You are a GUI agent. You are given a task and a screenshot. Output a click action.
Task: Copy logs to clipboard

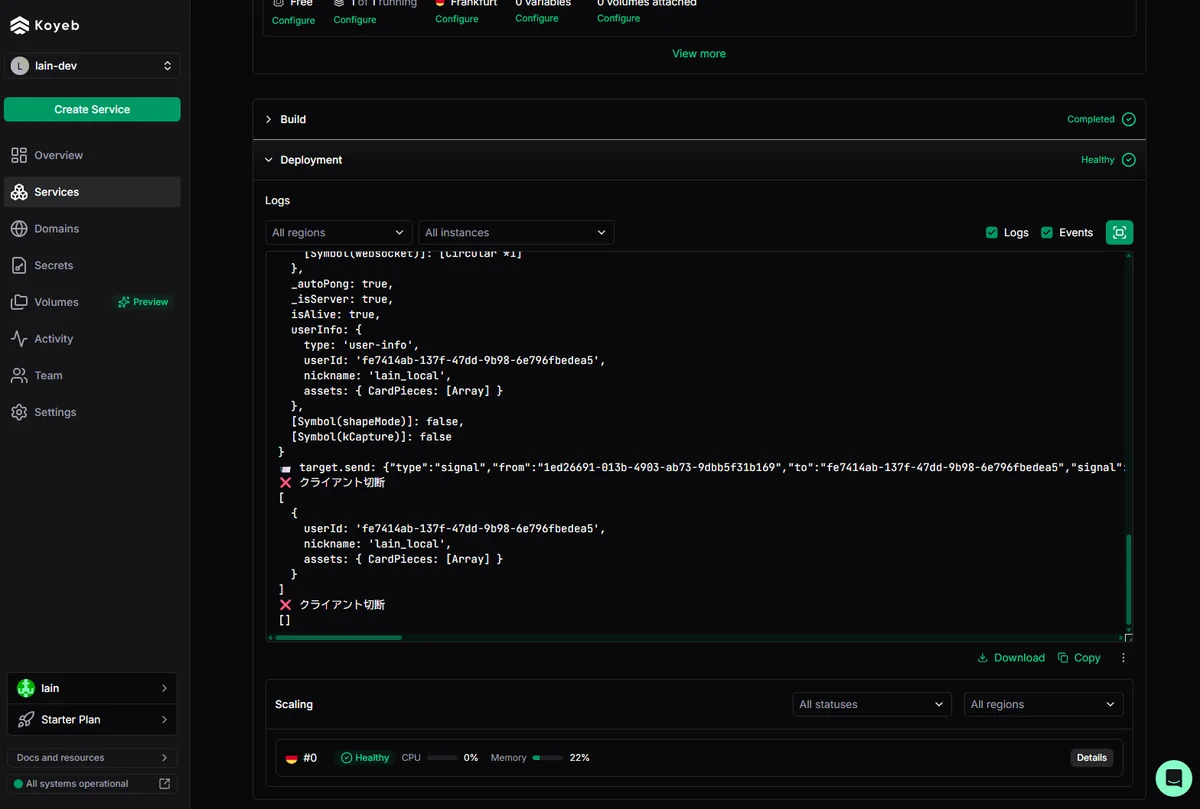1079,658
